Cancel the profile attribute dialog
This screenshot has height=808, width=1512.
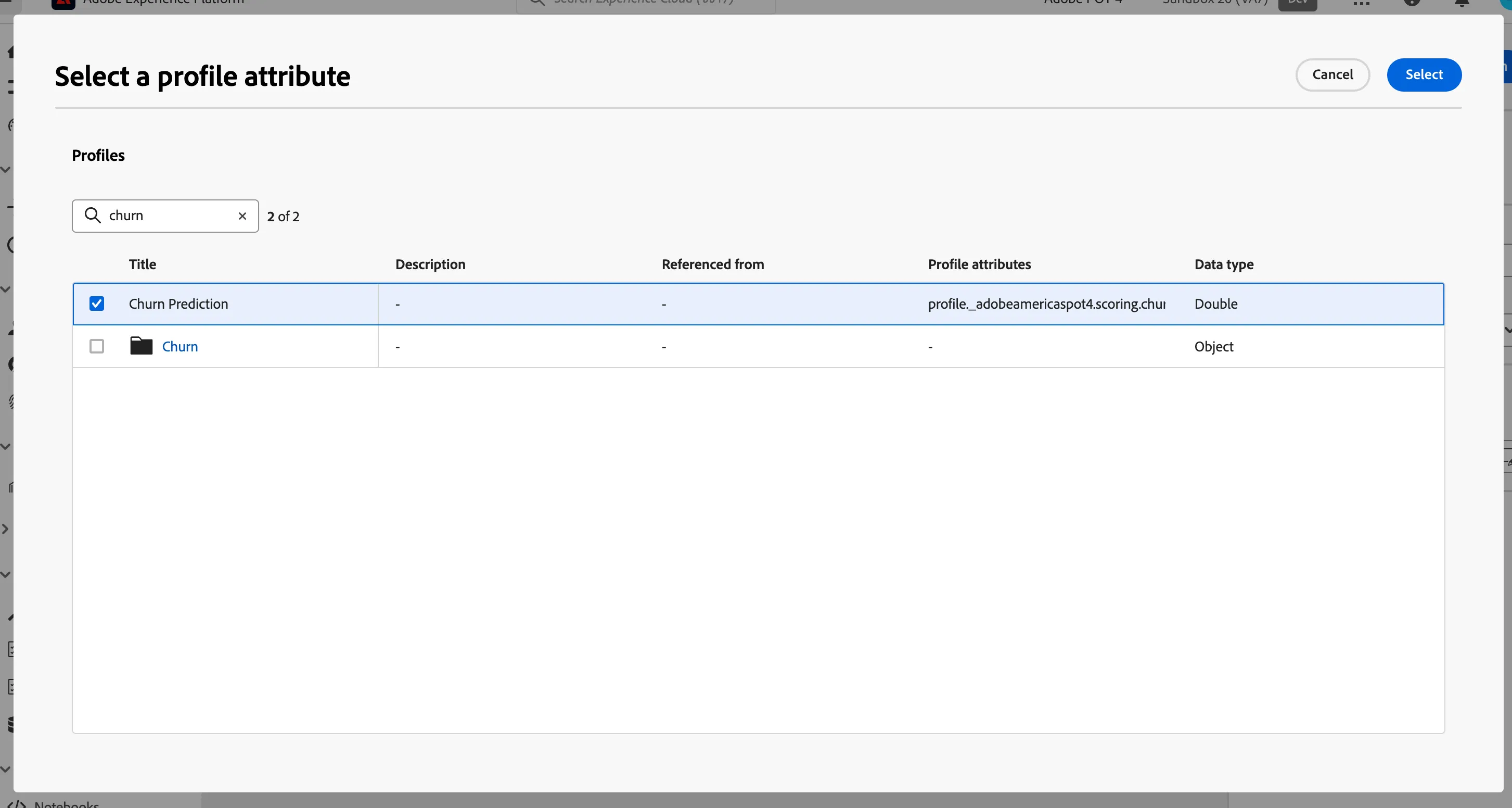[1332, 74]
